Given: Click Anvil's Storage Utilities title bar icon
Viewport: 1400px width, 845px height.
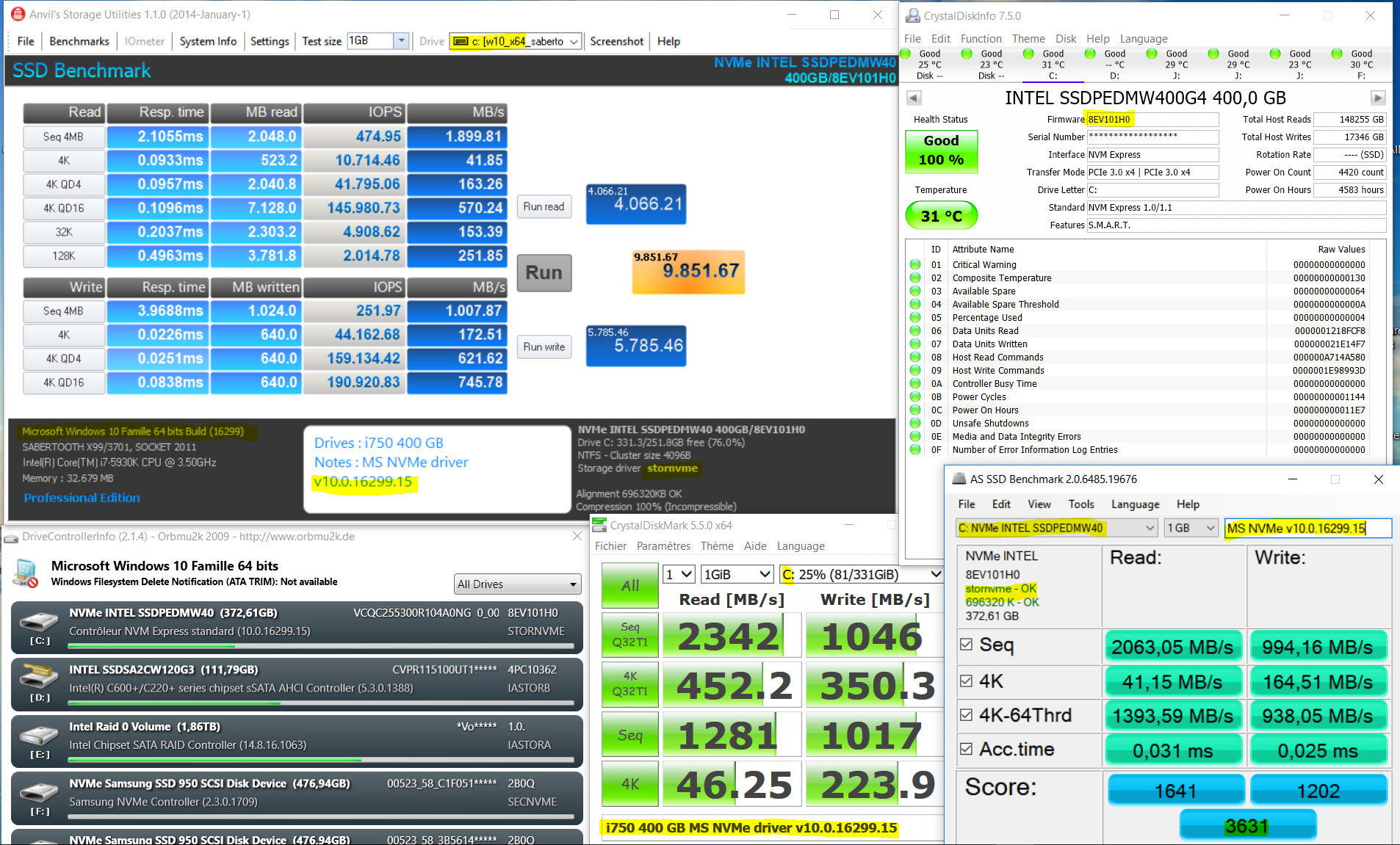Looking at the screenshot, I should tap(18, 14).
